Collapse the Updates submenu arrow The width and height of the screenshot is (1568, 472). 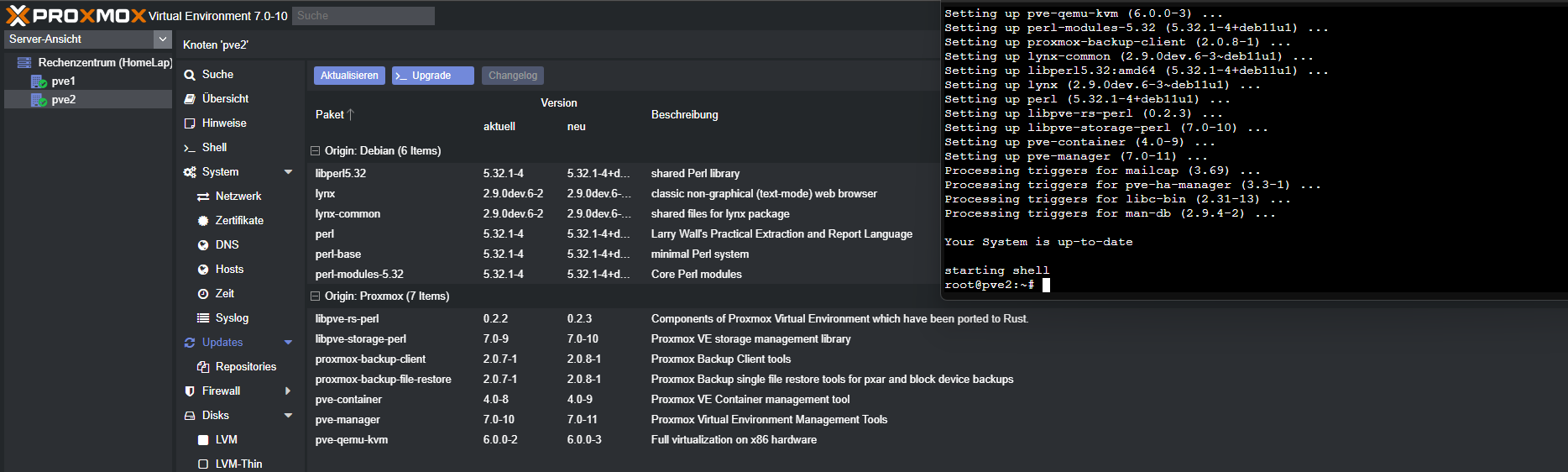[x=288, y=342]
